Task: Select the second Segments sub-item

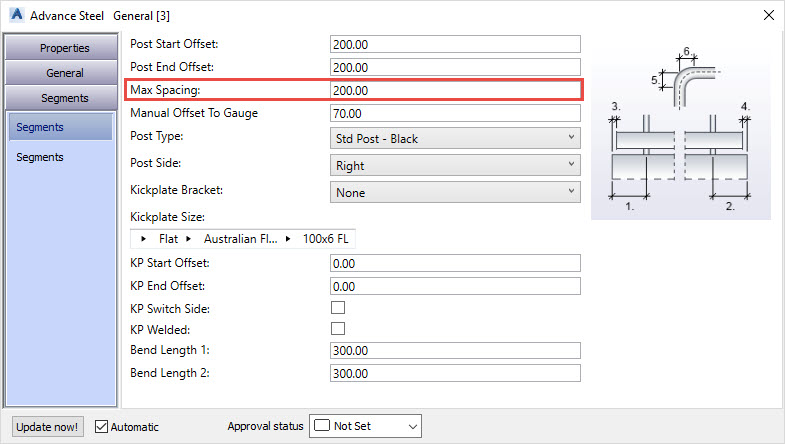Action: point(40,157)
